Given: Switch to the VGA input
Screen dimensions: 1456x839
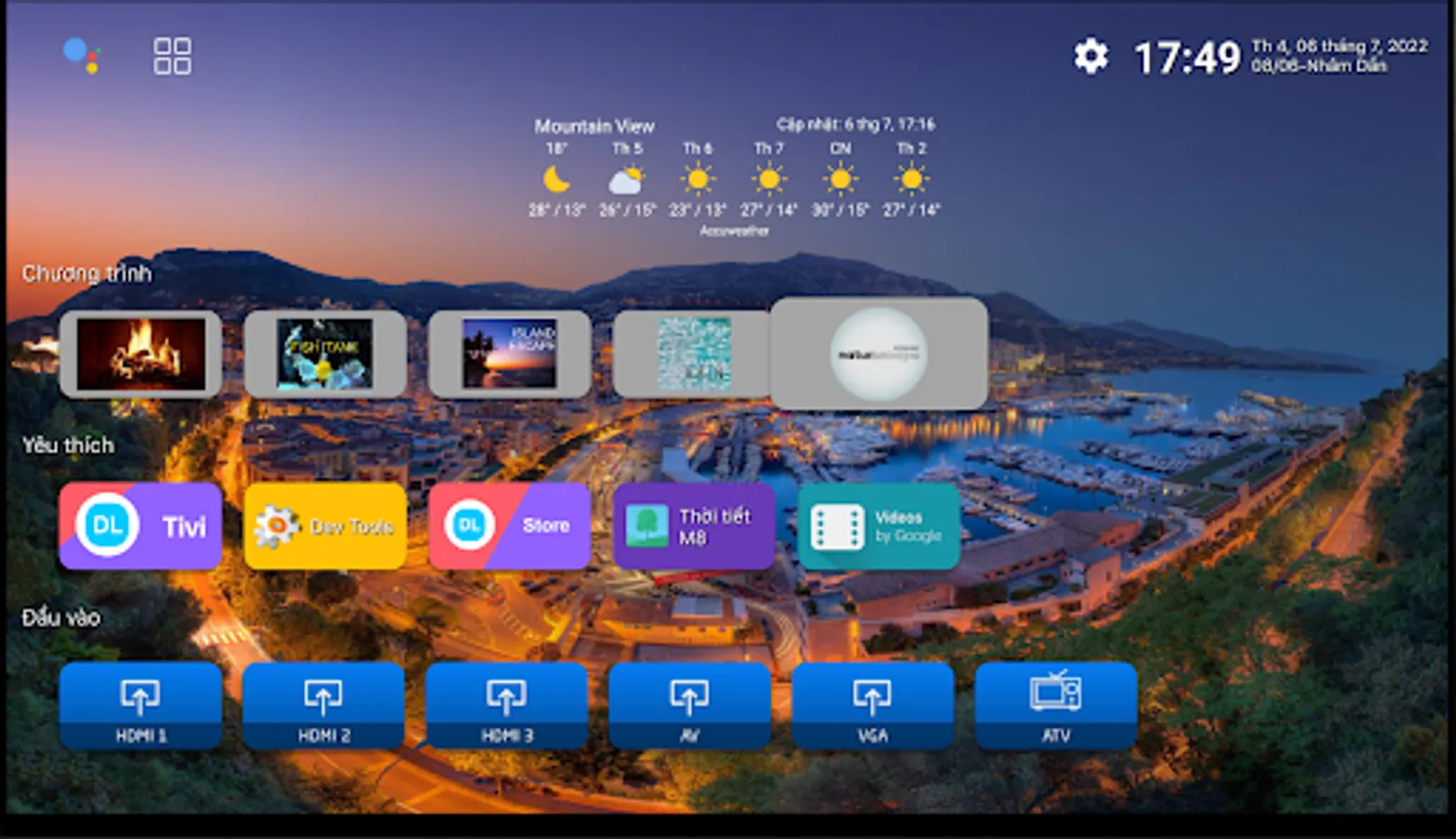Looking at the screenshot, I should pos(872,706).
